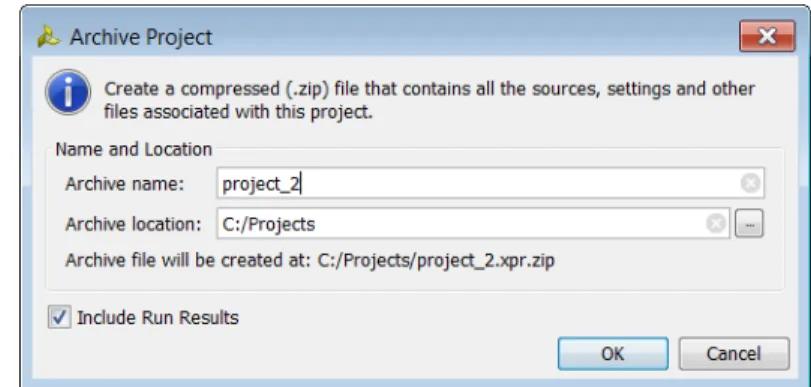Click the description text about the compressed zip file

(x=429, y=100)
